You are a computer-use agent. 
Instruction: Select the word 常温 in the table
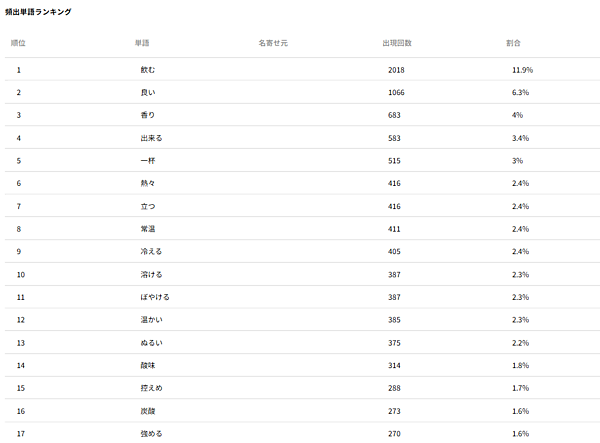(148, 229)
